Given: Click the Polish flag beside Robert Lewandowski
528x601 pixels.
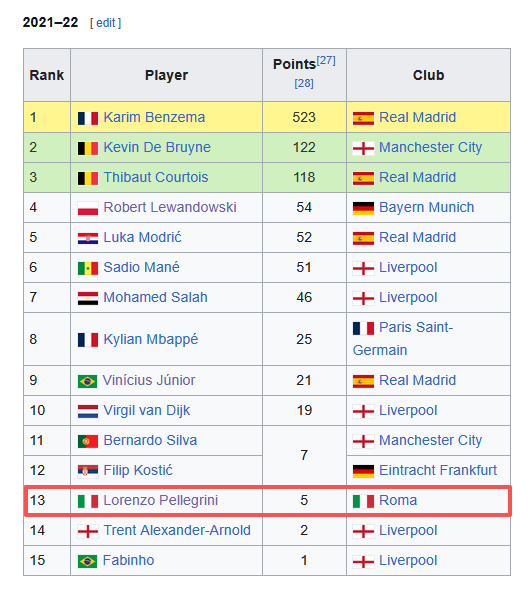Looking at the screenshot, I should [x=88, y=208].
